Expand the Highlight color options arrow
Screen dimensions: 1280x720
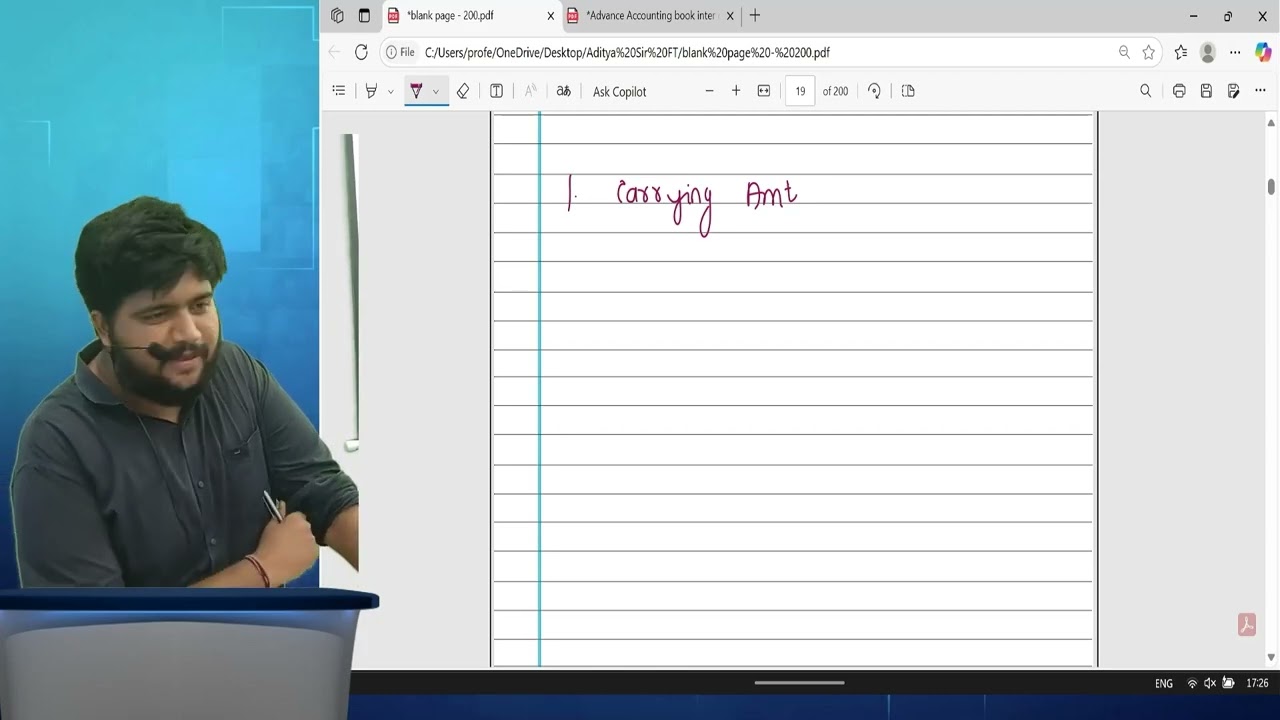click(x=391, y=91)
